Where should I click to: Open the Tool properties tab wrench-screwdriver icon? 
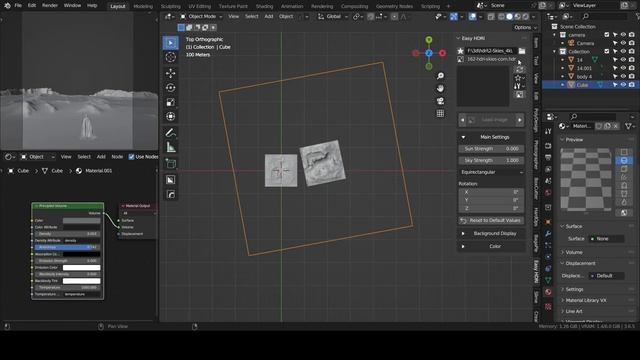coord(548,131)
